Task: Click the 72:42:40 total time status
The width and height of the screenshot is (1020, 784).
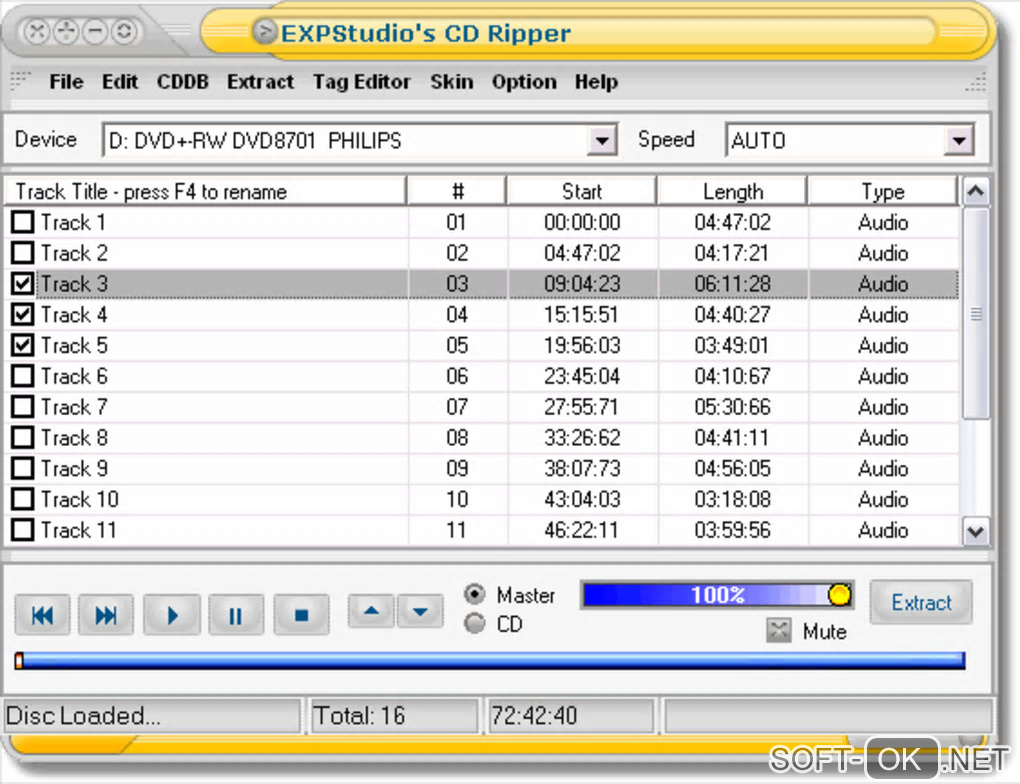Action: coord(570,716)
